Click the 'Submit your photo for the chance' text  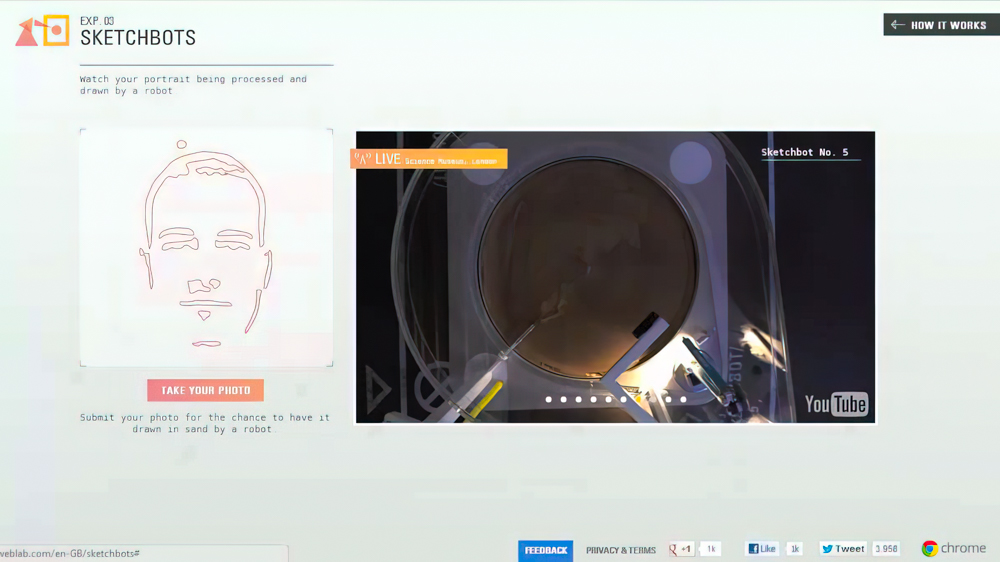coord(205,423)
